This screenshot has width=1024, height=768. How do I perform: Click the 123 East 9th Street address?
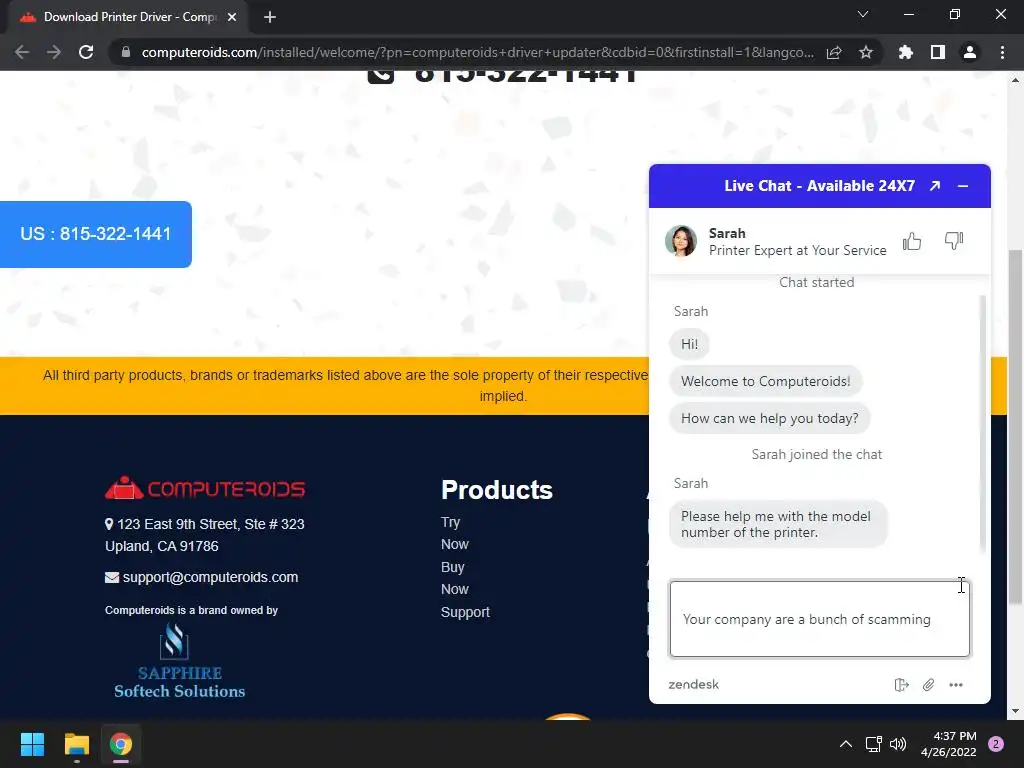[x=205, y=535]
